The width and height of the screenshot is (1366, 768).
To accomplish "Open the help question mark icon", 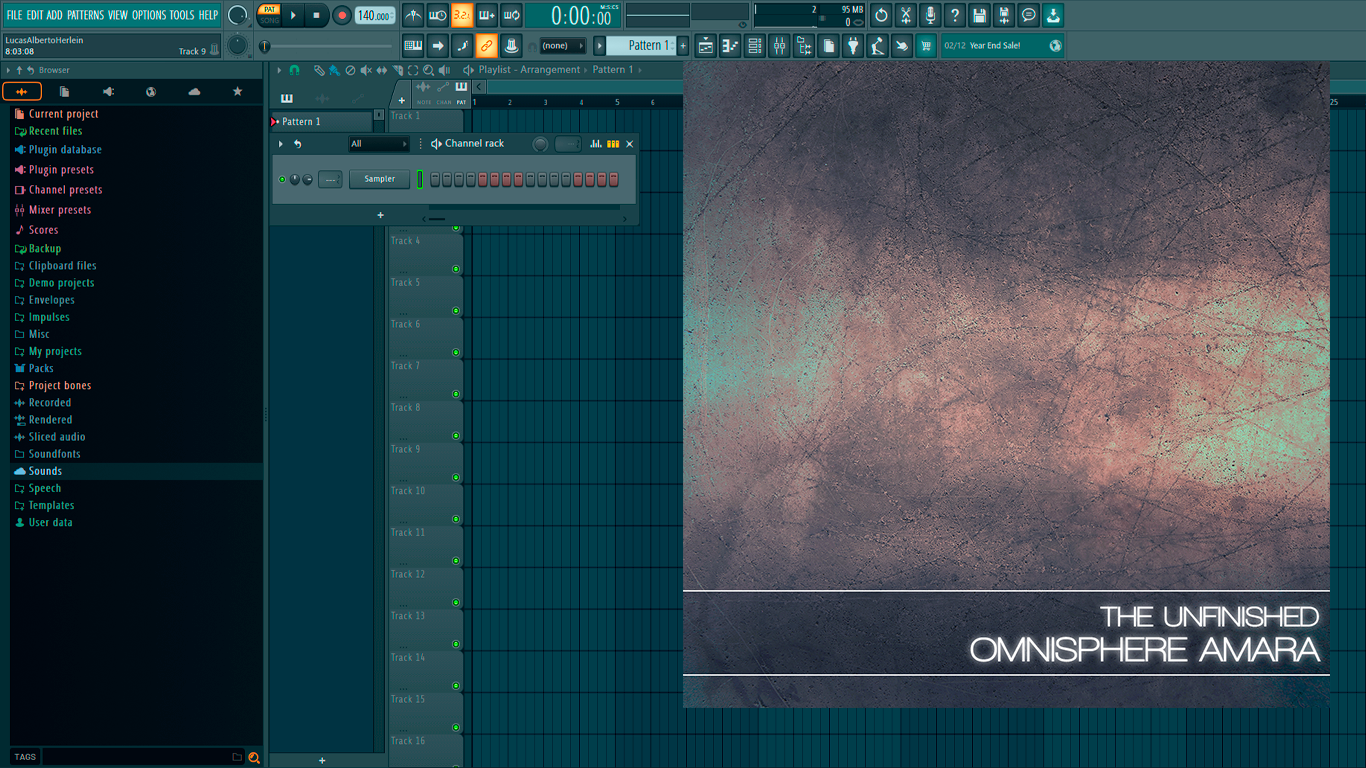I will click(x=955, y=15).
